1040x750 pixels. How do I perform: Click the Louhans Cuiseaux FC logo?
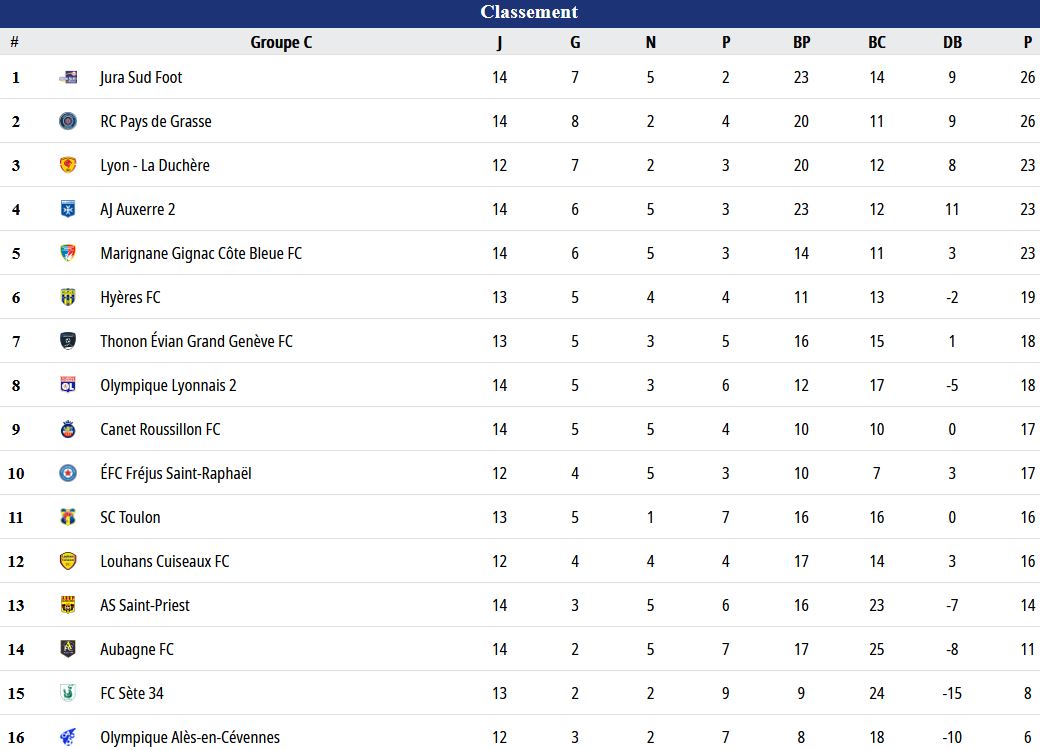click(68, 561)
